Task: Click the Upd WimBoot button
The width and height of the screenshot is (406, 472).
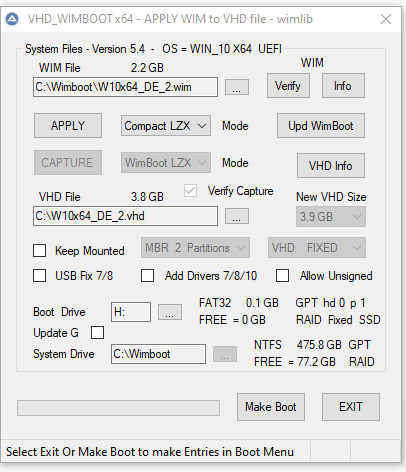Action: (321, 126)
